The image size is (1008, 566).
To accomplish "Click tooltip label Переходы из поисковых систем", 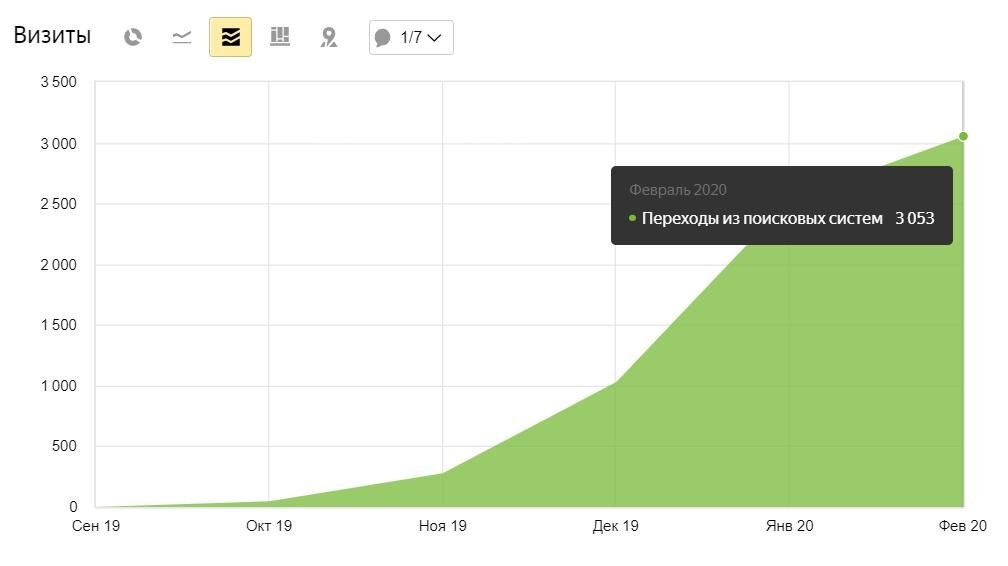I will pos(762,219).
